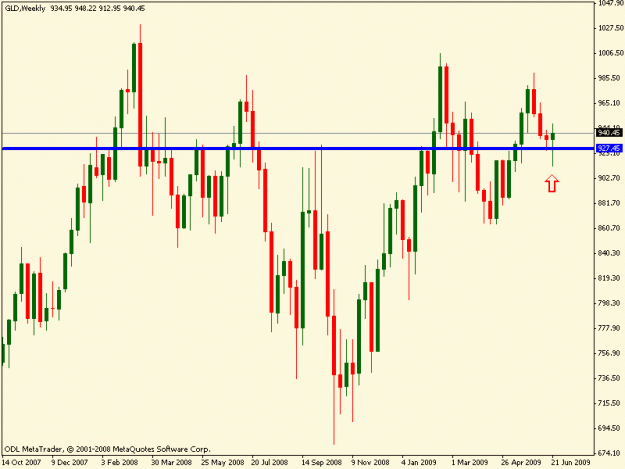Click the 736.50 price axis label
This screenshot has height=469, width=625.
(611, 378)
